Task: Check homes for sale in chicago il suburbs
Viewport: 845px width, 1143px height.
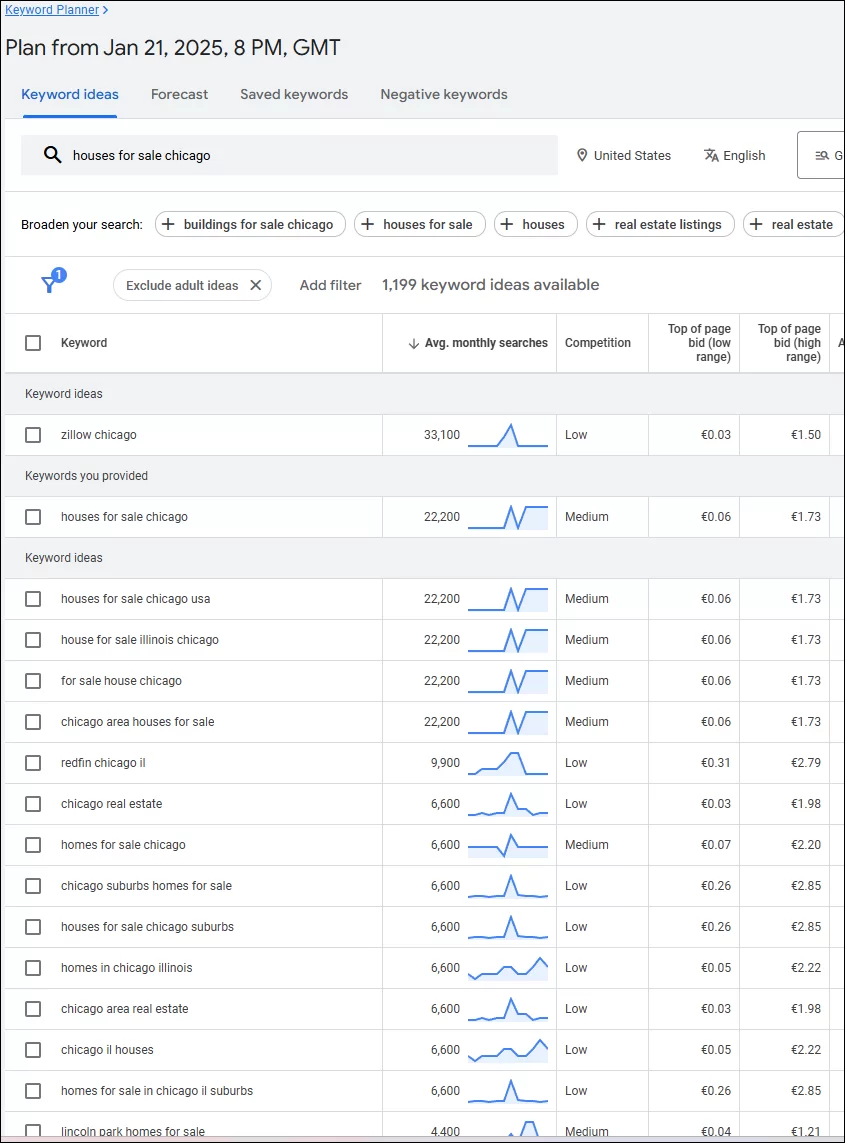Action: point(33,1091)
